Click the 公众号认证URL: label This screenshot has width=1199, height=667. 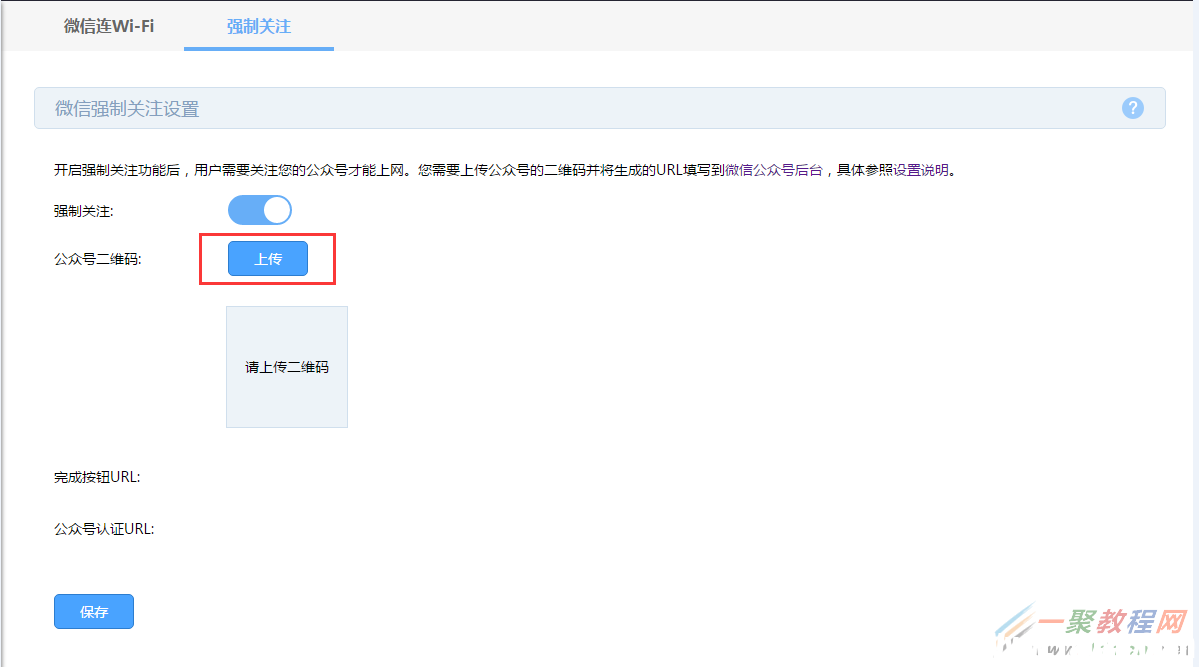coord(104,529)
